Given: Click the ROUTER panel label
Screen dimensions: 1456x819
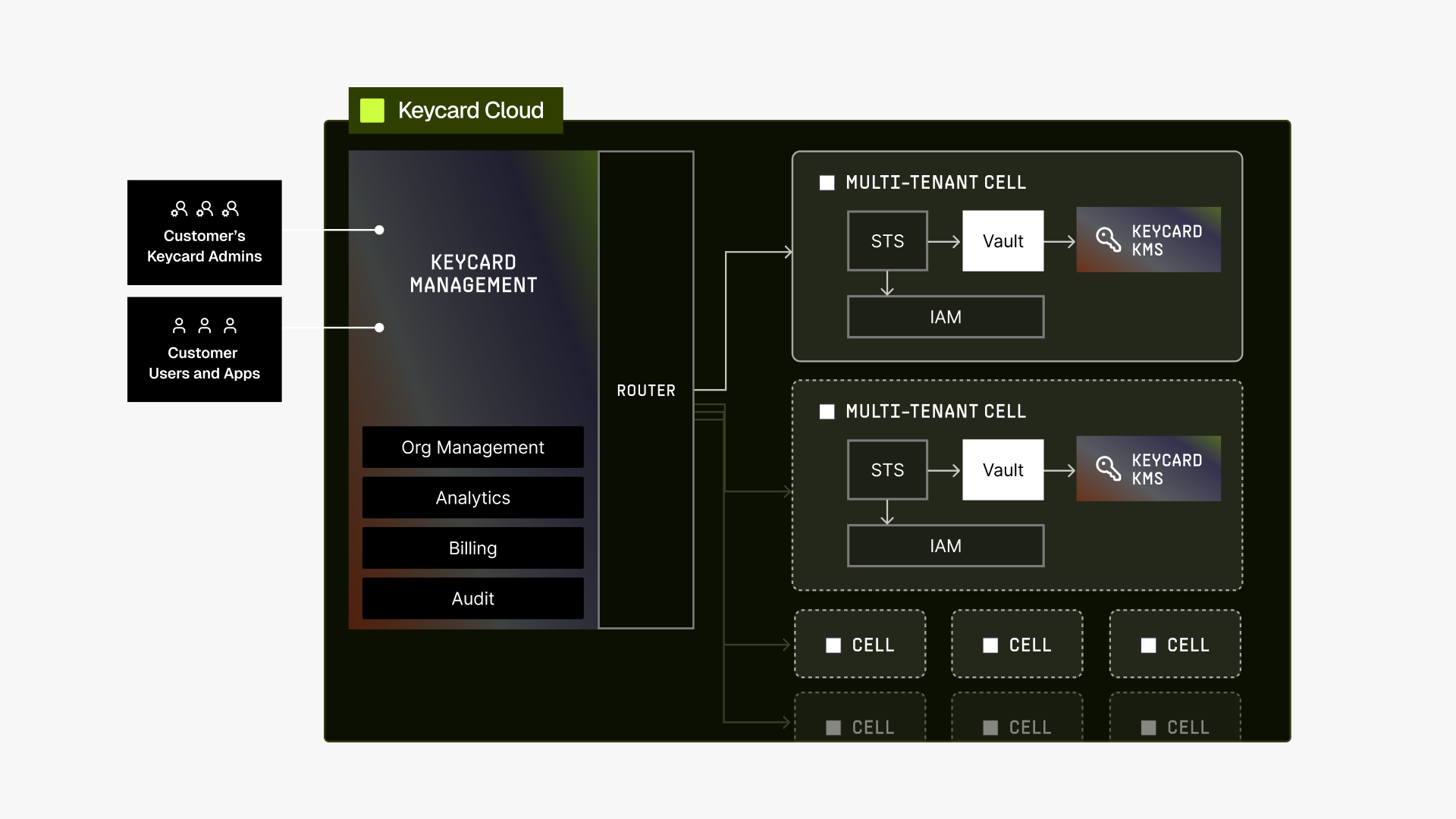Looking at the screenshot, I should click(x=646, y=391).
